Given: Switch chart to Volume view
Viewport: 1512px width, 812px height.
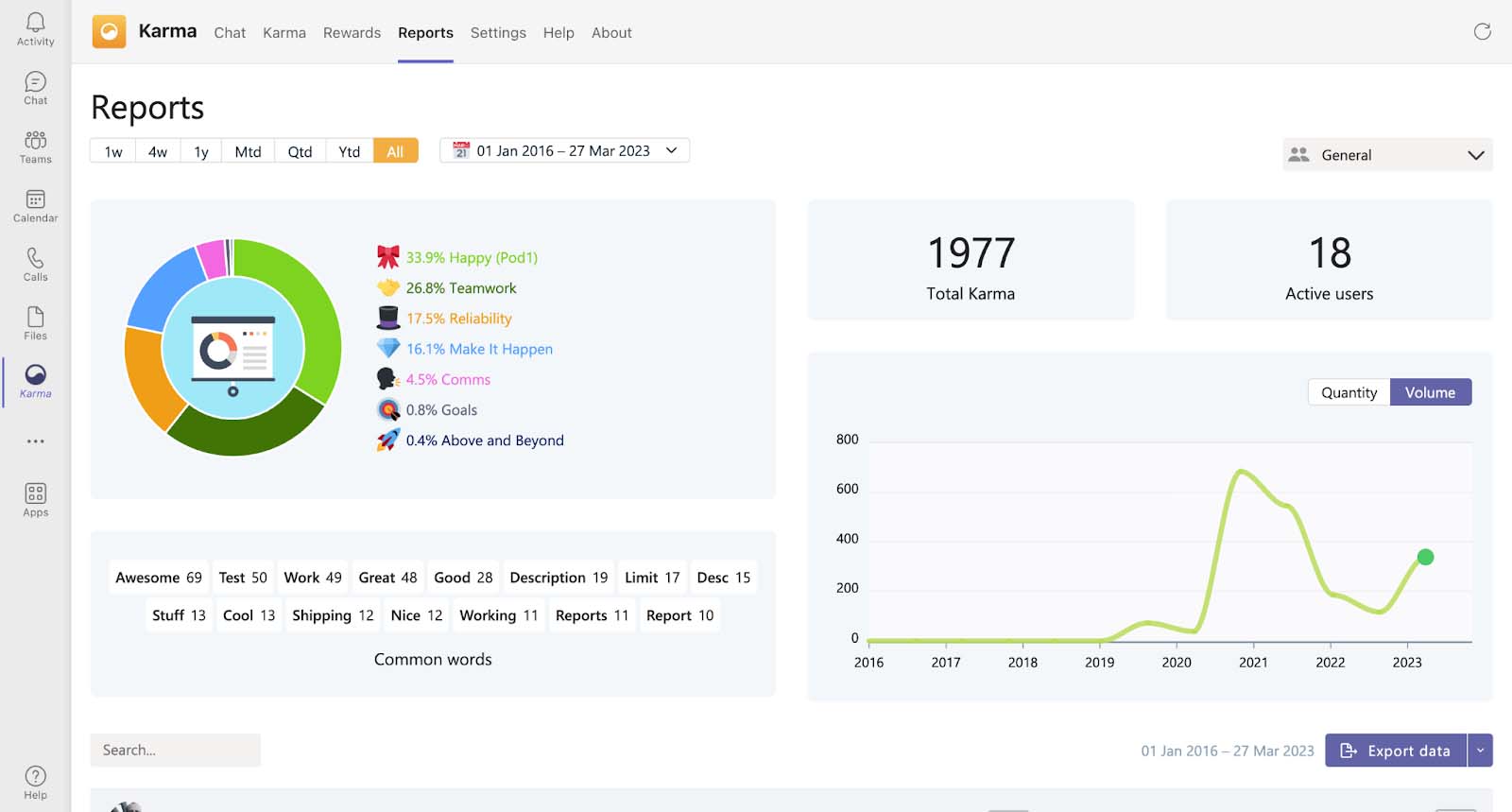Looking at the screenshot, I should tap(1430, 392).
